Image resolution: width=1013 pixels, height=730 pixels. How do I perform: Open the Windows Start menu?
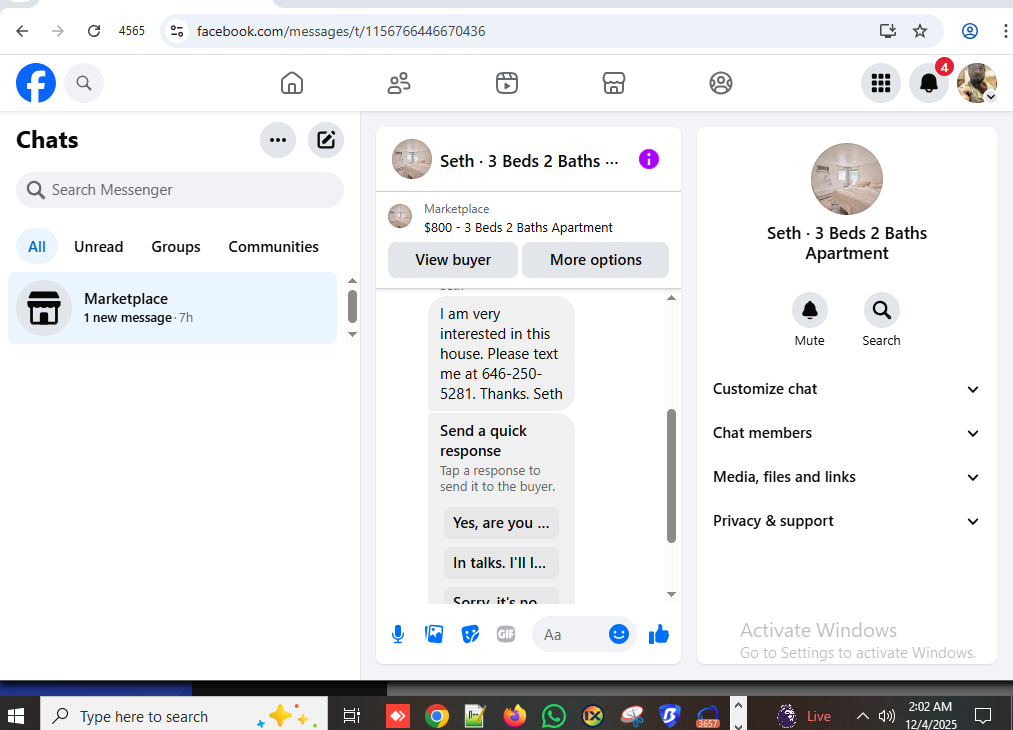[16, 716]
